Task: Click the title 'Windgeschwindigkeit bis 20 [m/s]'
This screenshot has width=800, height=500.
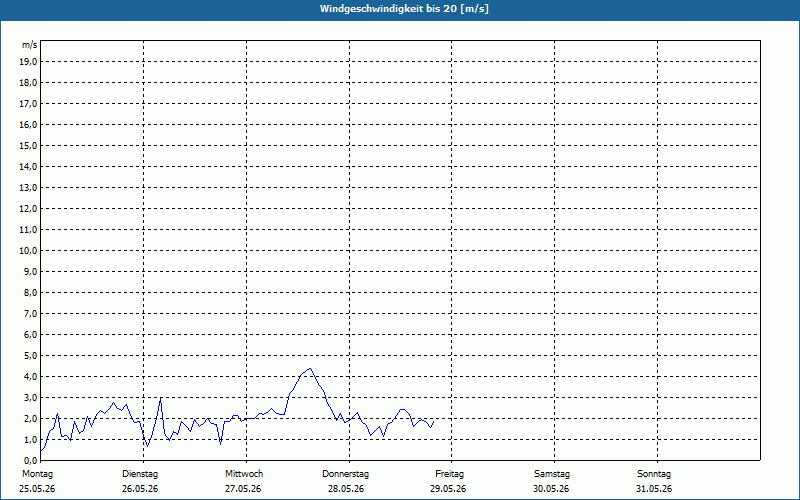Action: [x=404, y=9]
